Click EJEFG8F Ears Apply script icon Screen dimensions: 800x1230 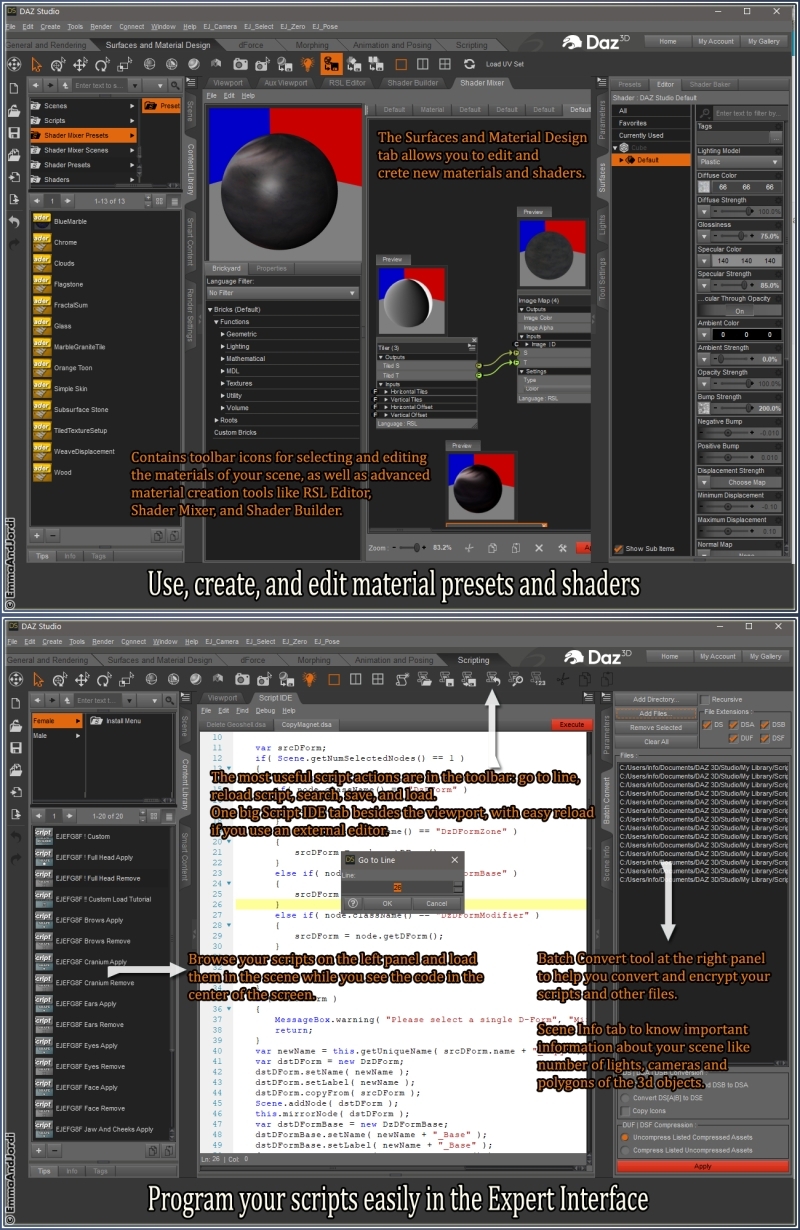43,1003
